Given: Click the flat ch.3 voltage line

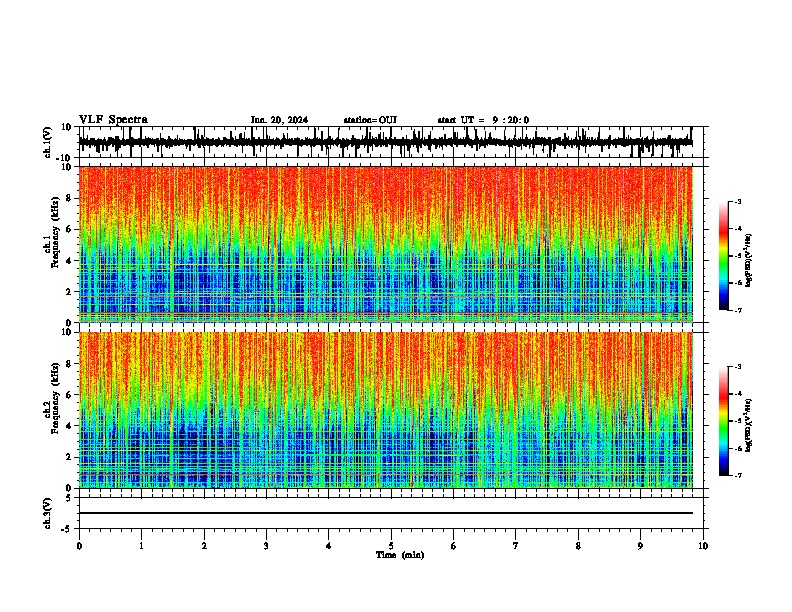Looking at the screenshot, I should [x=385, y=513].
